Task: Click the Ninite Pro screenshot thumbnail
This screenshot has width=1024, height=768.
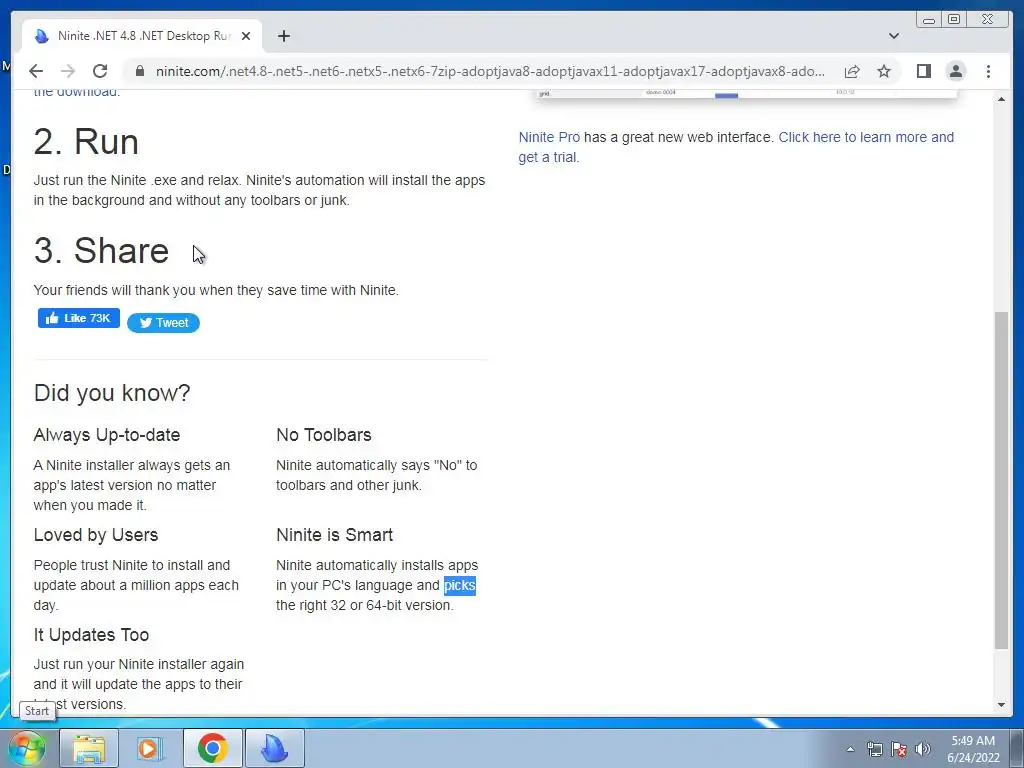Action: click(746, 95)
